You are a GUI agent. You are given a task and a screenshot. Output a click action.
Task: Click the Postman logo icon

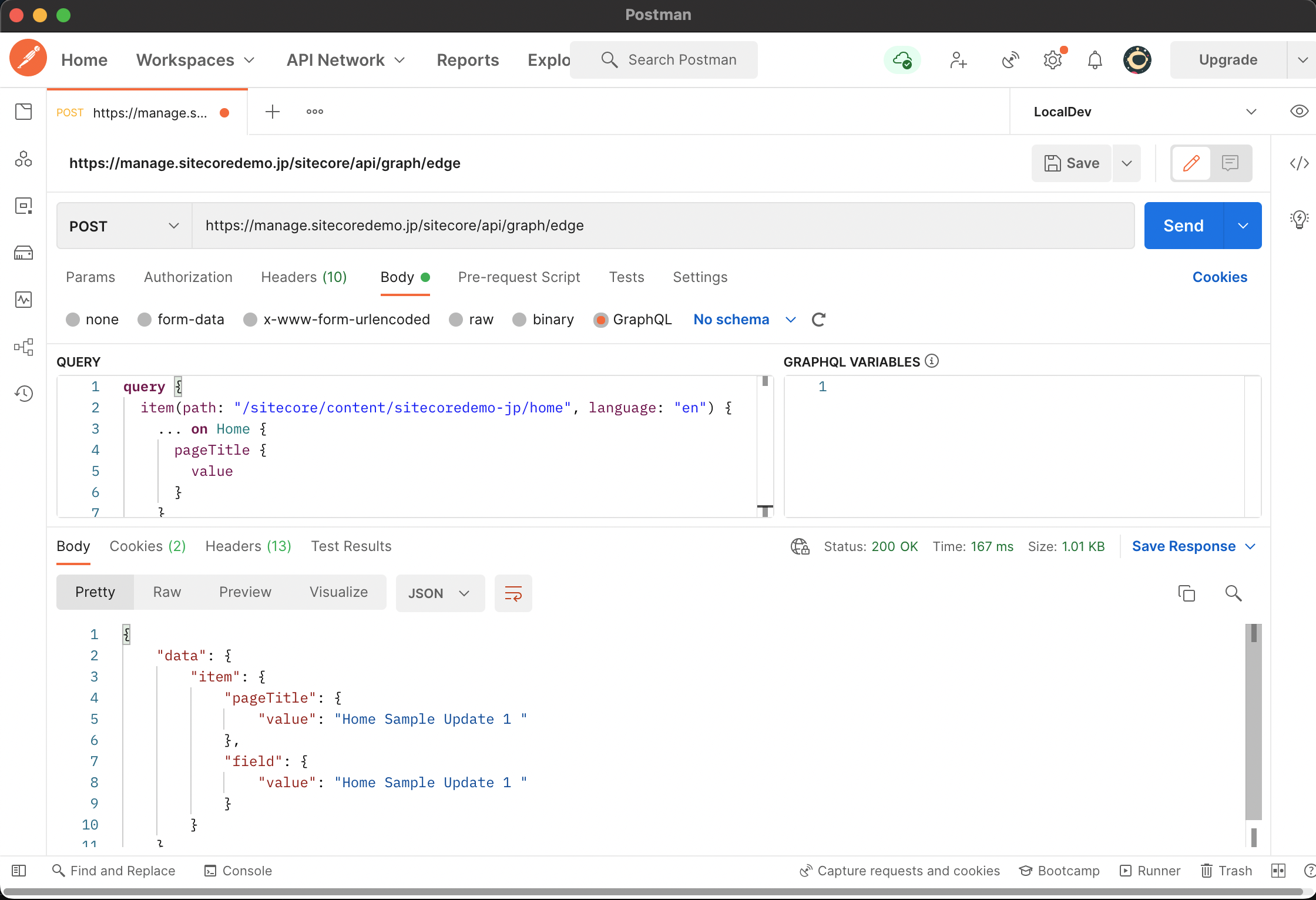point(28,59)
